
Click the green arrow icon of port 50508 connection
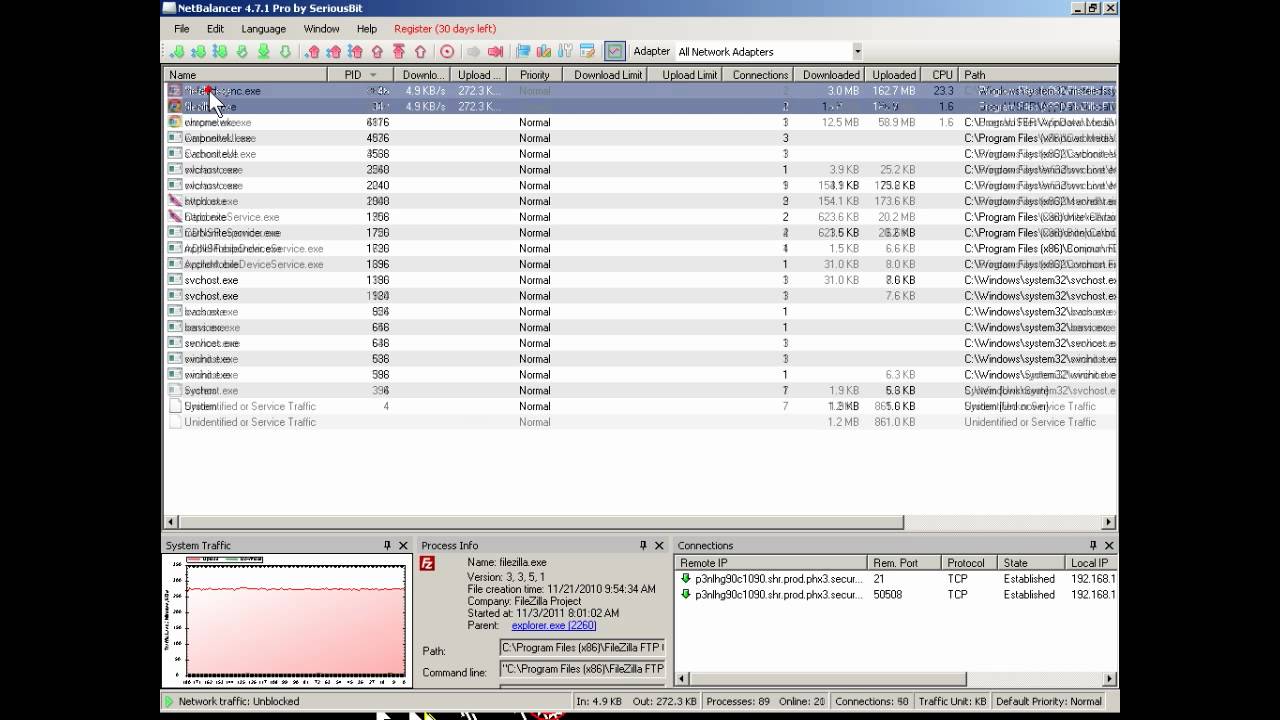click(686, 595)
